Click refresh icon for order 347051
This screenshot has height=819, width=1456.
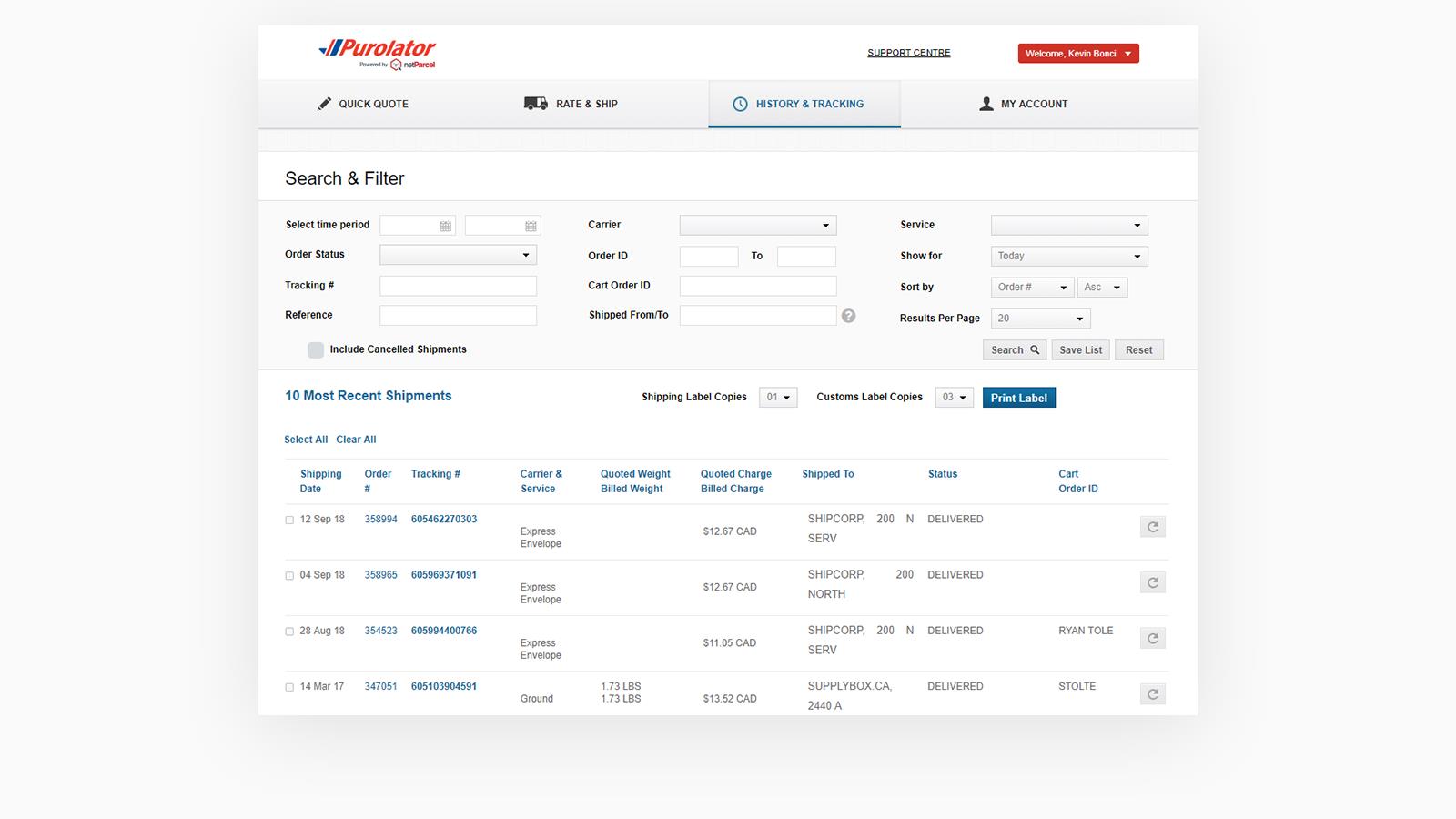tap(1152, 694)
